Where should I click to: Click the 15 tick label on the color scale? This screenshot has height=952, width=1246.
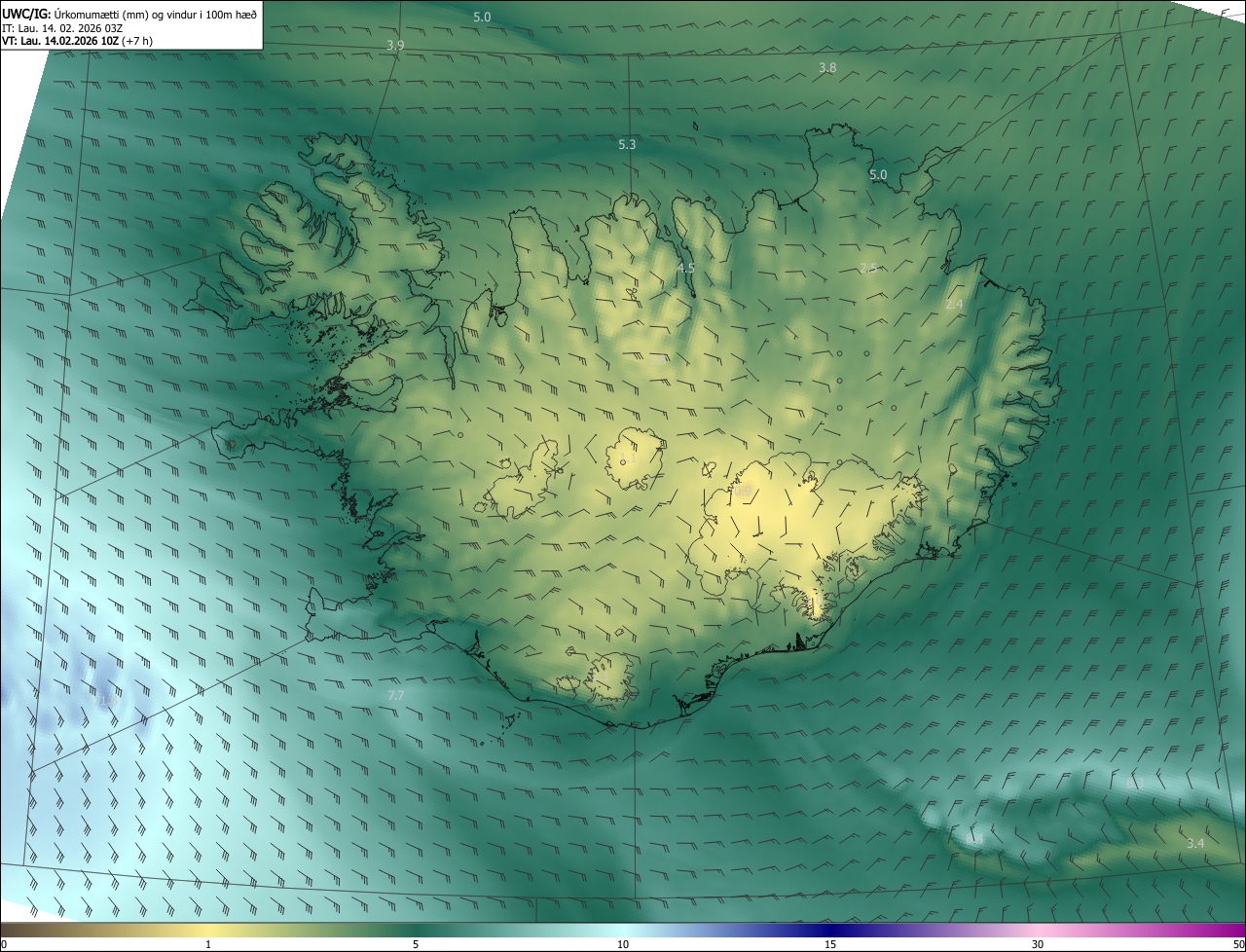click(x=830, y=944)
